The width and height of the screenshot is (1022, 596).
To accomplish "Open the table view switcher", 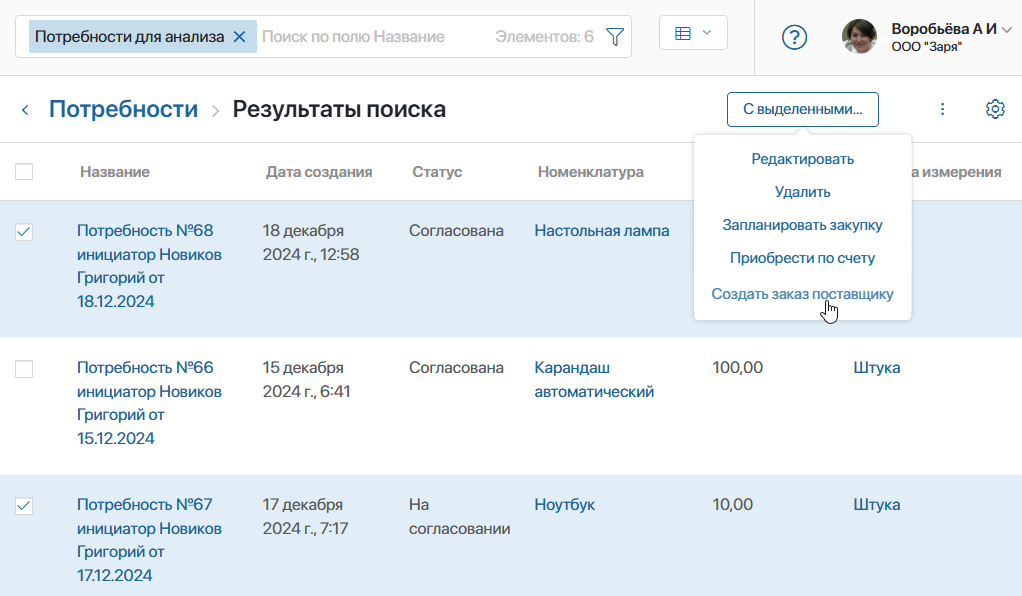I will 693,33.
